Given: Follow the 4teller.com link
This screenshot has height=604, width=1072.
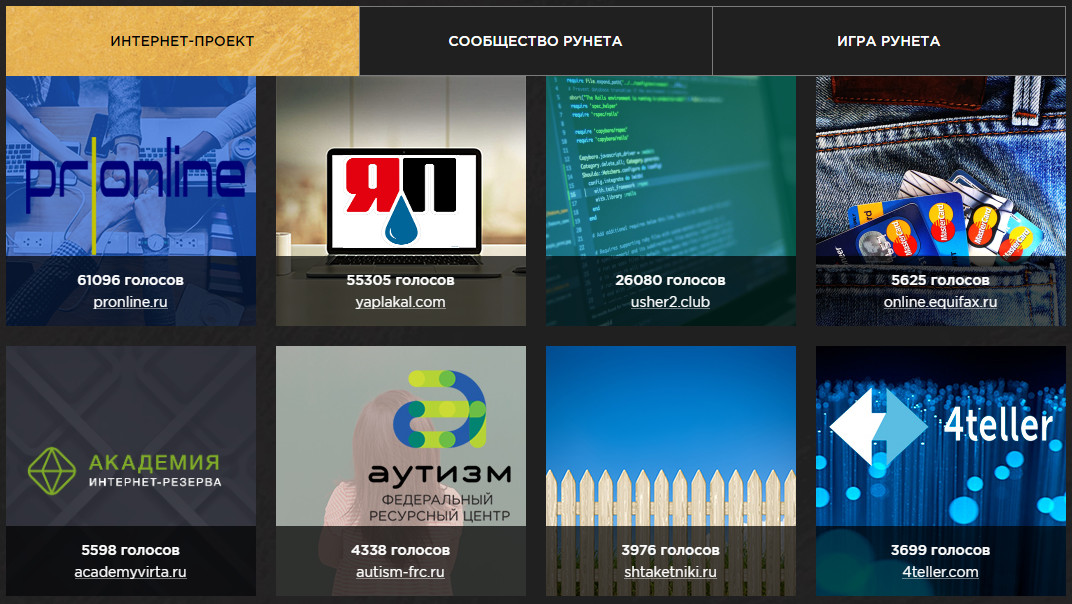Looking at the screenshot, I should tap(940, 572).
